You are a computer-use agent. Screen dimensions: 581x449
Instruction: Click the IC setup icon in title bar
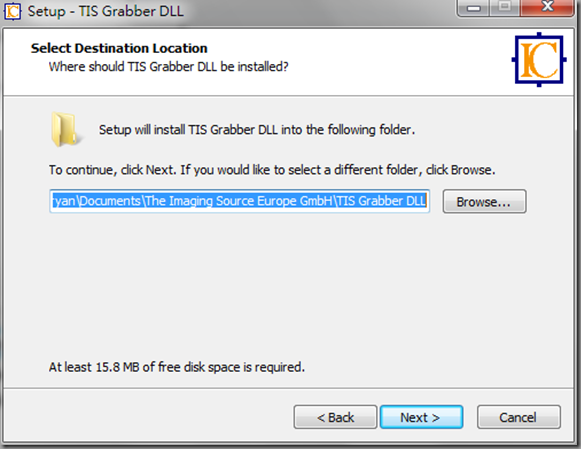coord(13,11)
